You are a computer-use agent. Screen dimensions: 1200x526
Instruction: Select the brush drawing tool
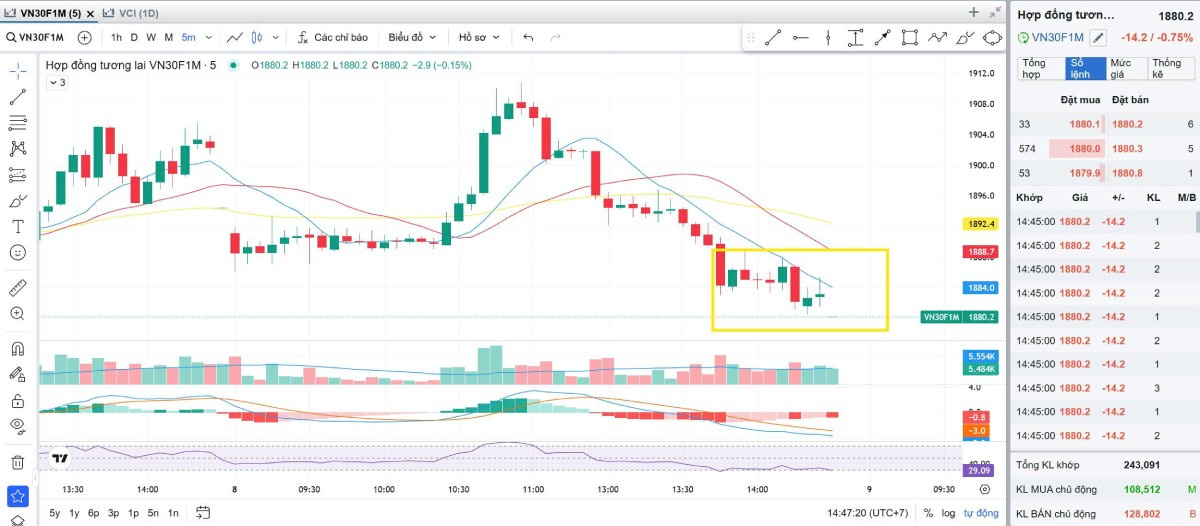[x=17, y=200]
